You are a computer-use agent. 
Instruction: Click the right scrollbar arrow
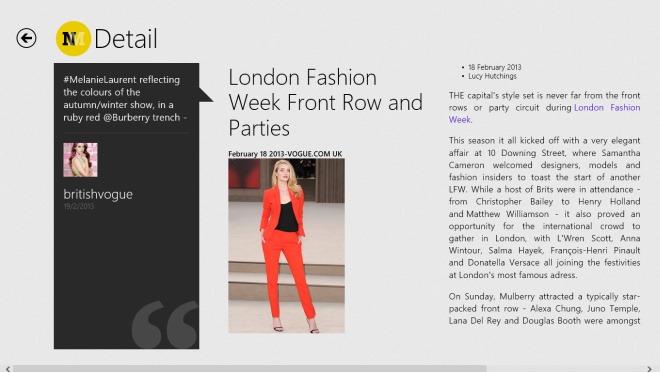650,369
